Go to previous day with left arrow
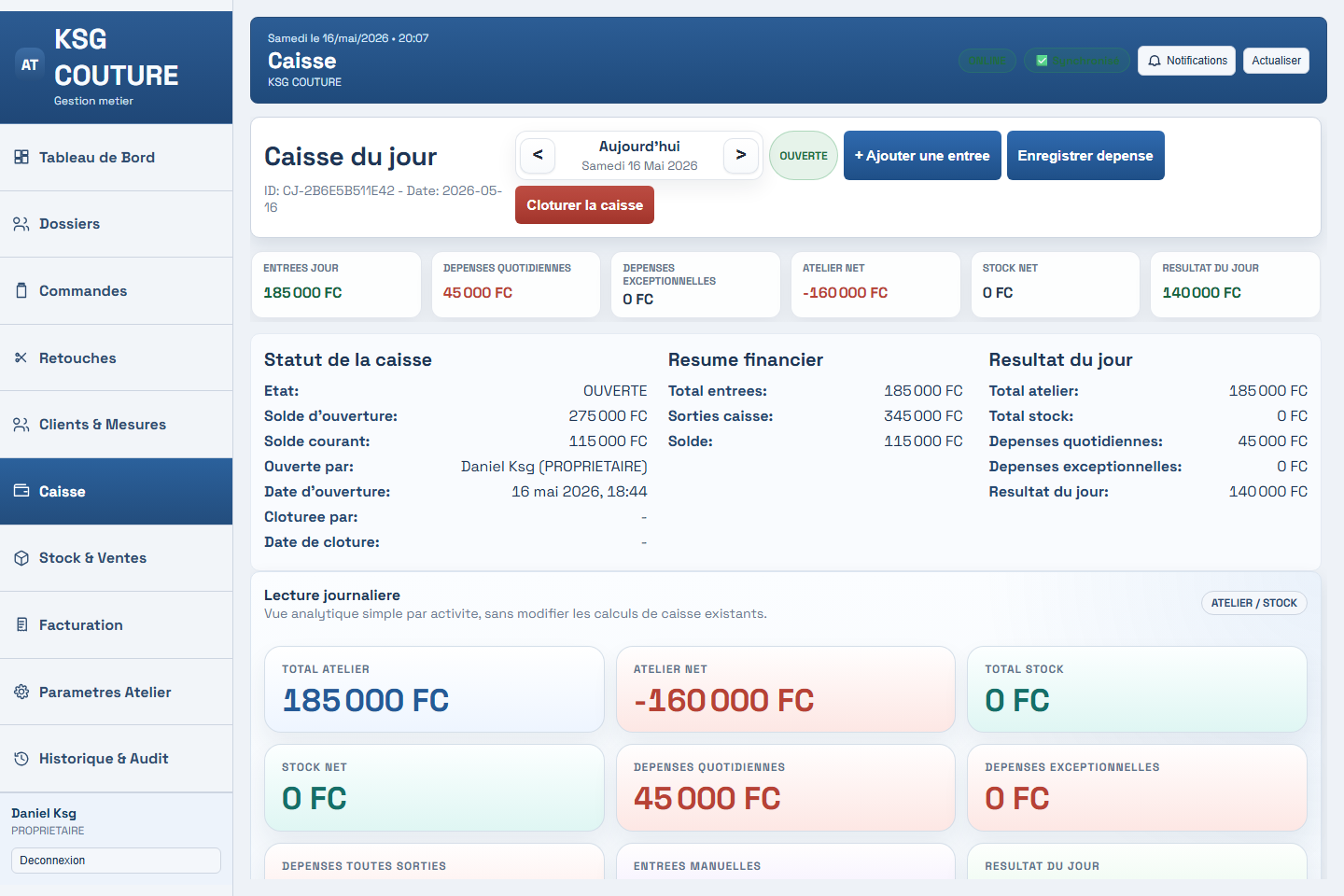Viewport: 1344px width, 896px height. click(538, 155)
